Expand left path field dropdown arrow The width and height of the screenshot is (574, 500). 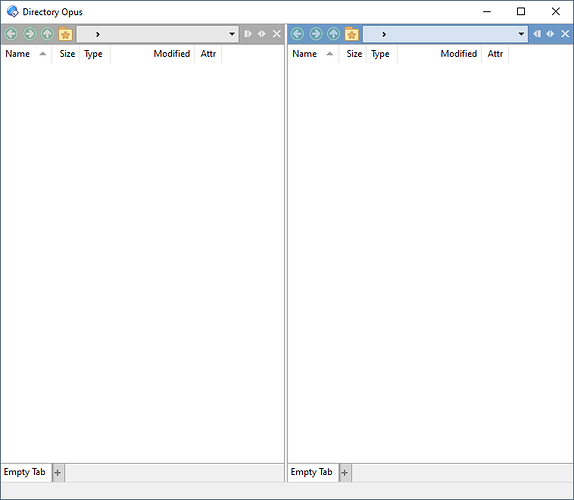pyautogui.click(x=232, y=34)
